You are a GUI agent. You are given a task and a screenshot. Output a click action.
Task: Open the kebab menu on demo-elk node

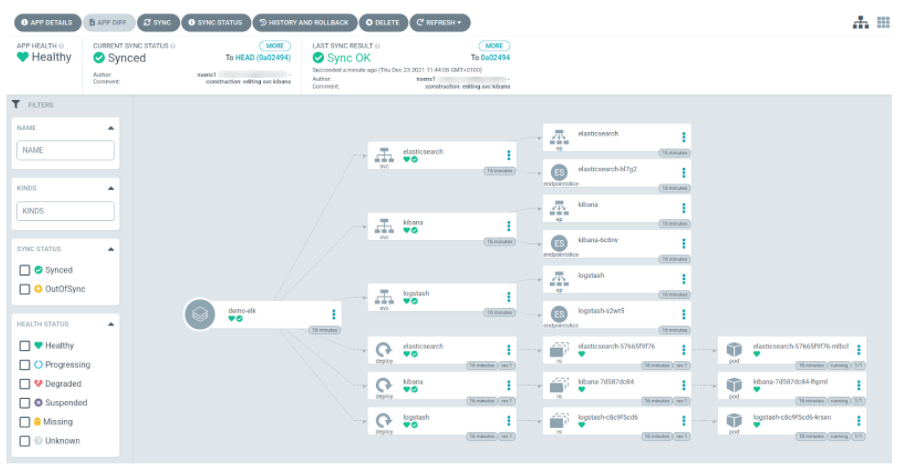334,314
